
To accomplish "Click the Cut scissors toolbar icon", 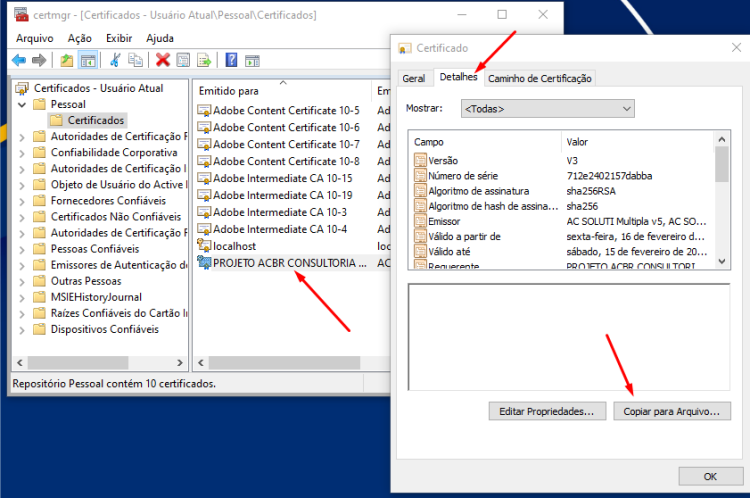I will 115,60.
